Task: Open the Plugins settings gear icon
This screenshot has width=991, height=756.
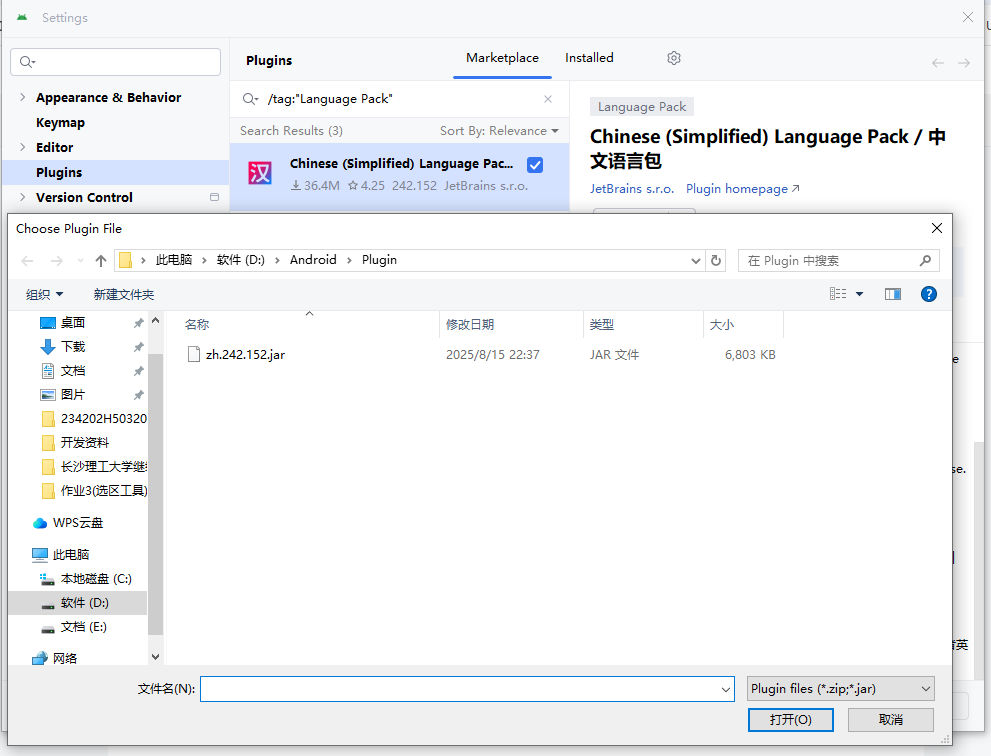Action: pyautogui.click(x=673, y=58)
